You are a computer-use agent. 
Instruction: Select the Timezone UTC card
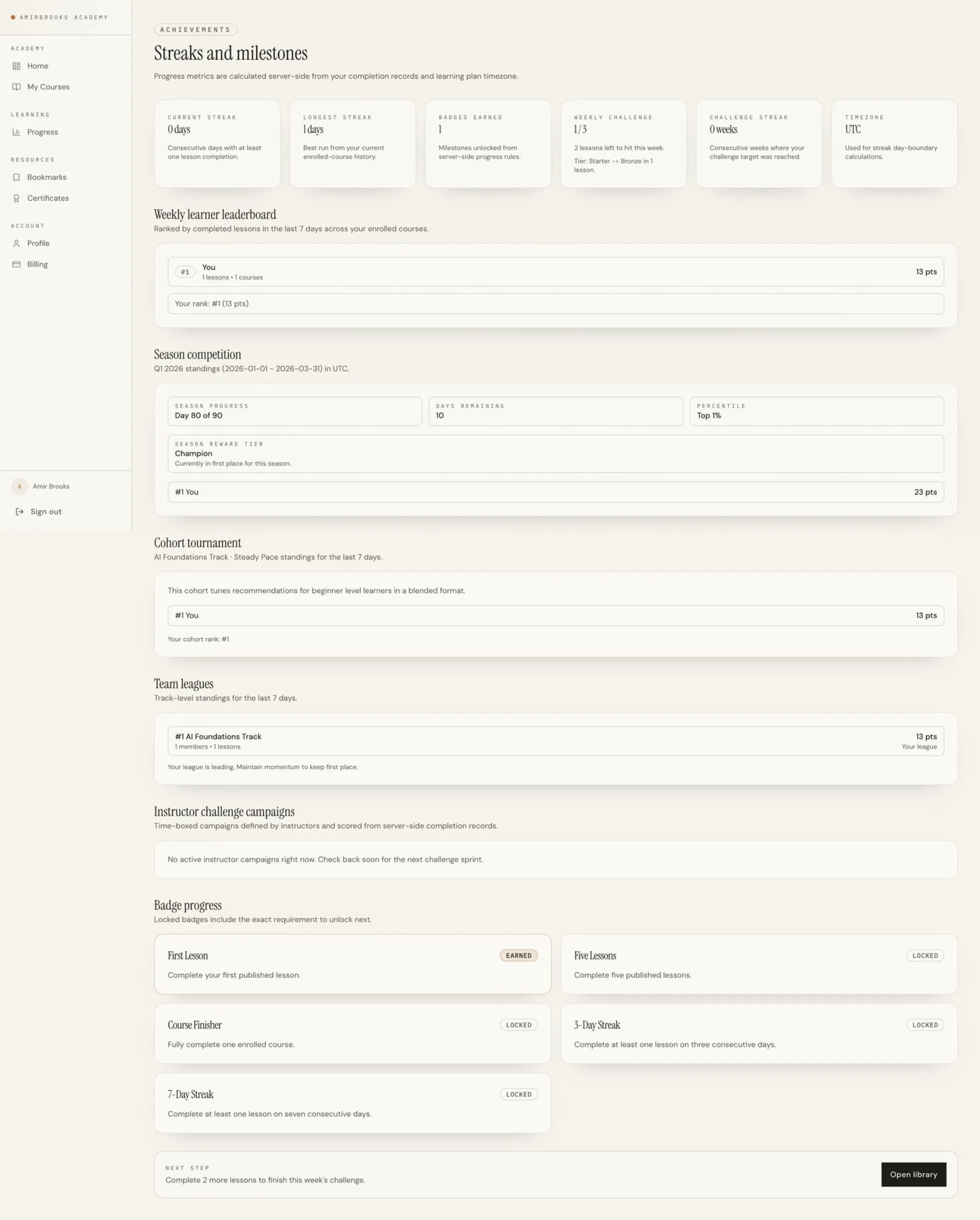(x=895, y=144)
